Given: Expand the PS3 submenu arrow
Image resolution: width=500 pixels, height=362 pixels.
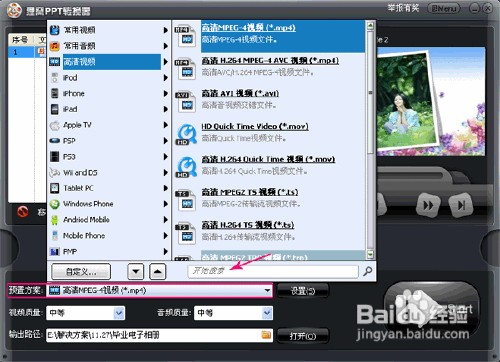Looking at the screenshot, I should coord(166,156).
